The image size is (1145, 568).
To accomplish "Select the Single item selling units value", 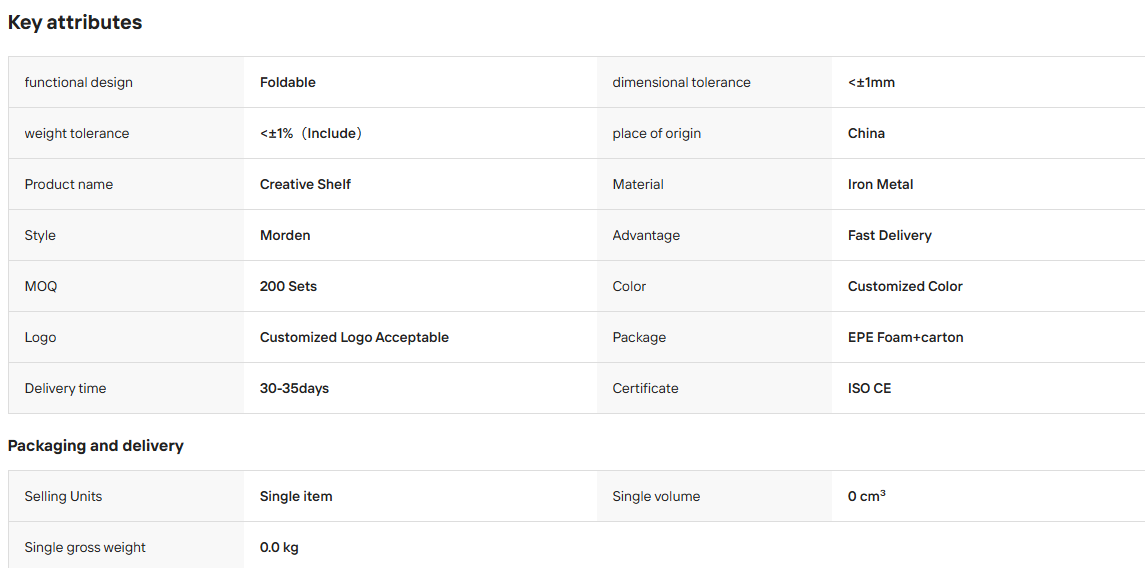I will [x=296, y=496].
